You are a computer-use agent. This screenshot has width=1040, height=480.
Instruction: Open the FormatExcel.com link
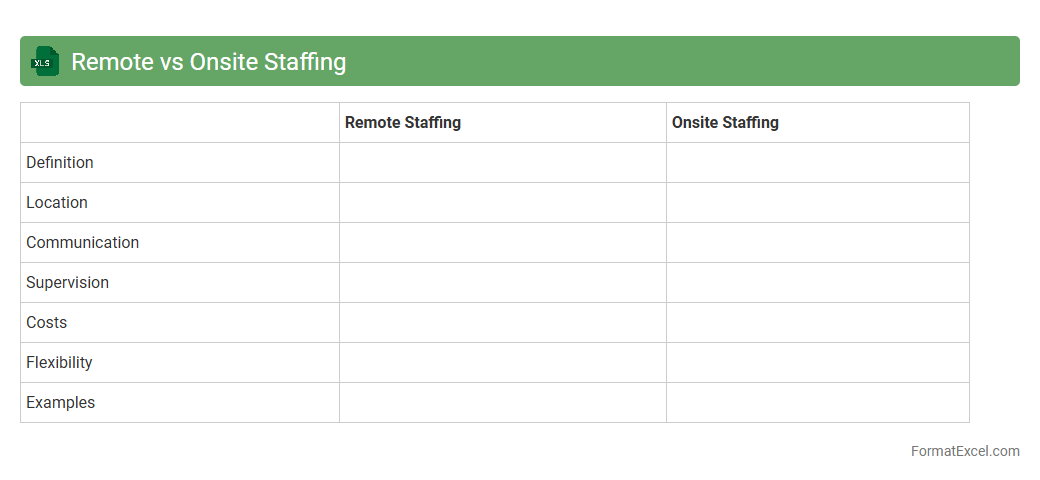(x=965, y=451)
